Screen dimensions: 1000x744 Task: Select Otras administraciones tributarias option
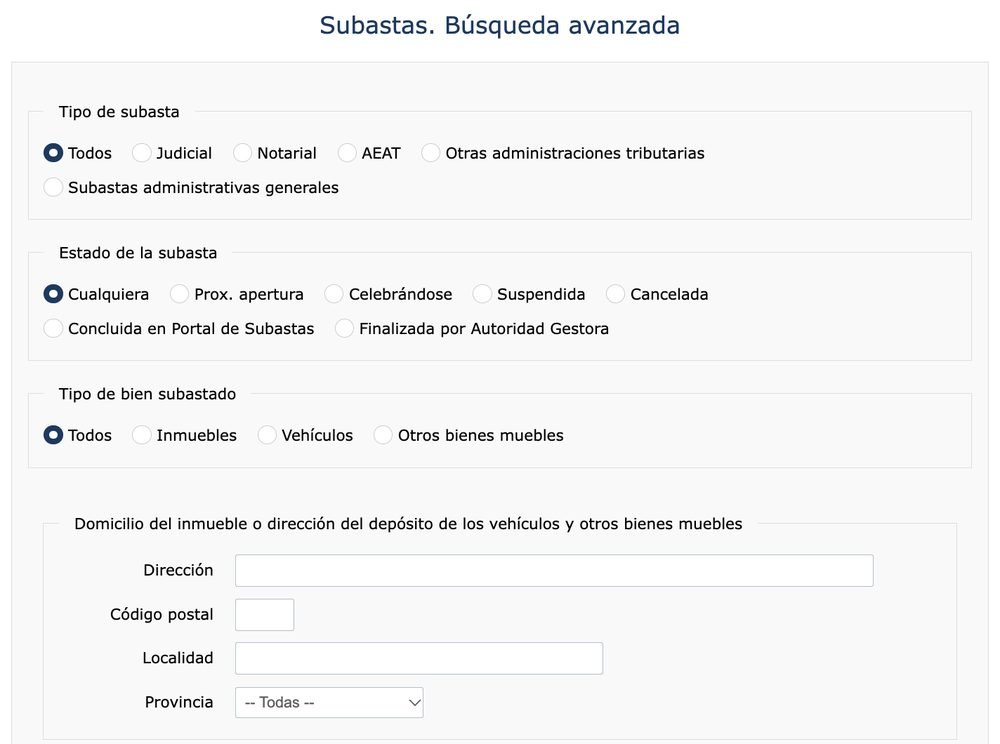tap(430, 153)
